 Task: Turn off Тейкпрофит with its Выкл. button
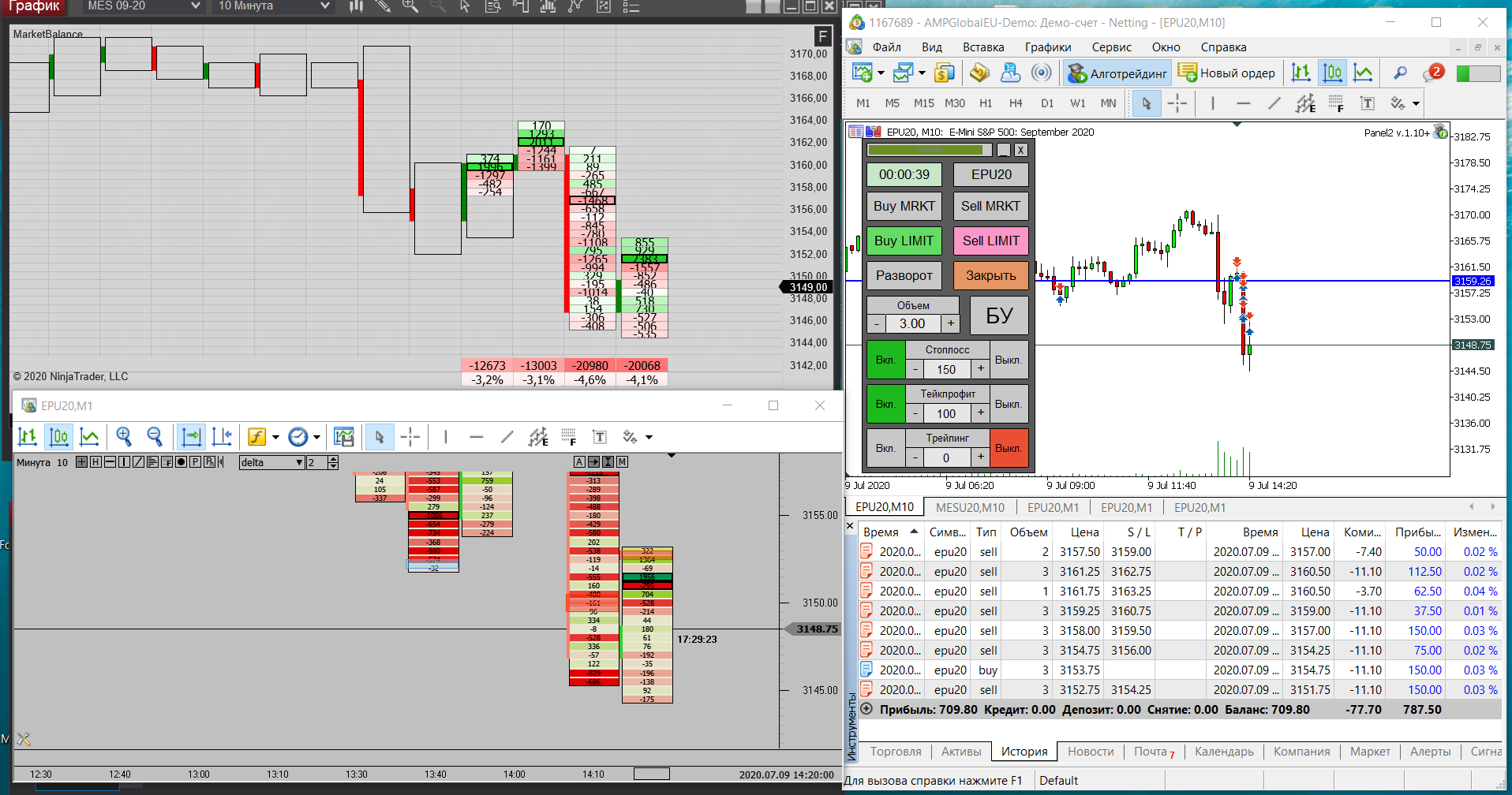pos(1008,404)
